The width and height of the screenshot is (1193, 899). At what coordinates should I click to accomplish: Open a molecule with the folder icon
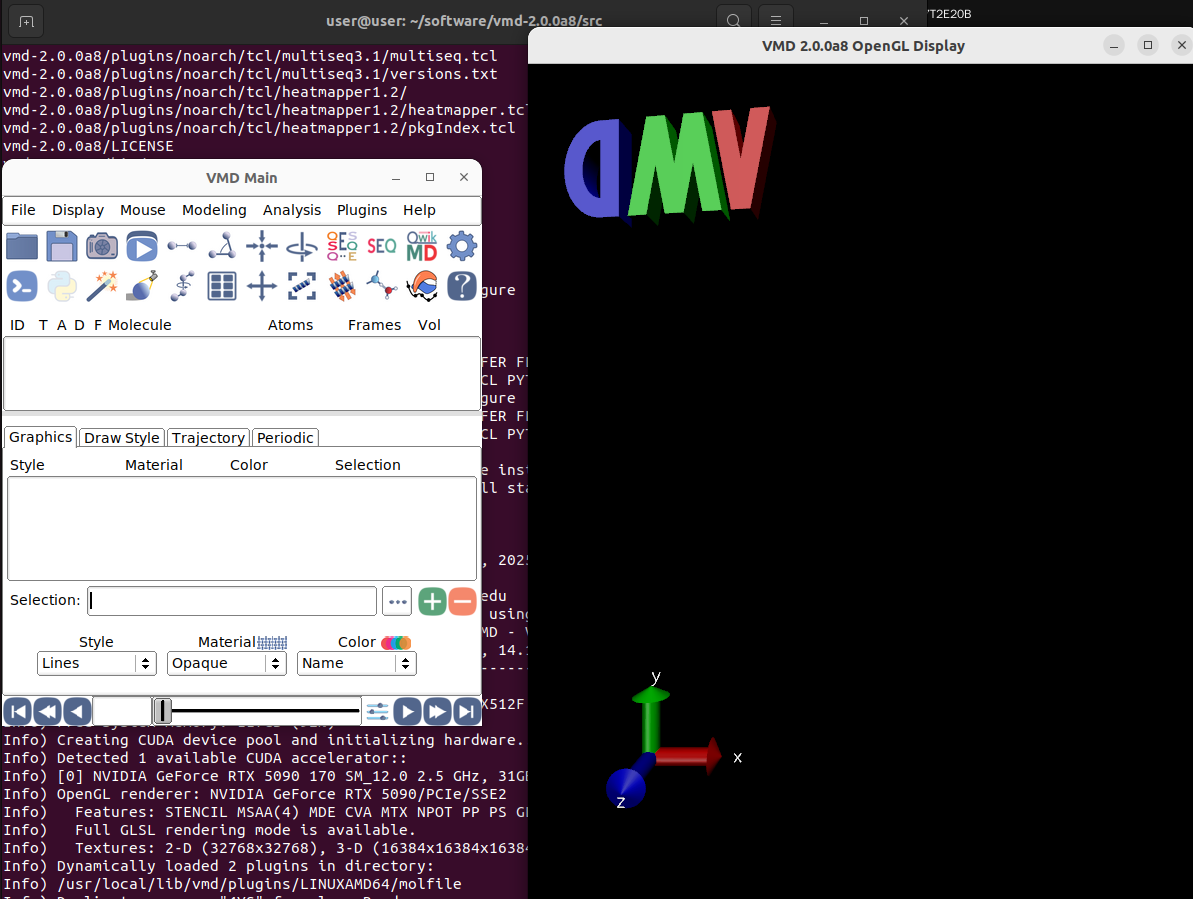22,246
